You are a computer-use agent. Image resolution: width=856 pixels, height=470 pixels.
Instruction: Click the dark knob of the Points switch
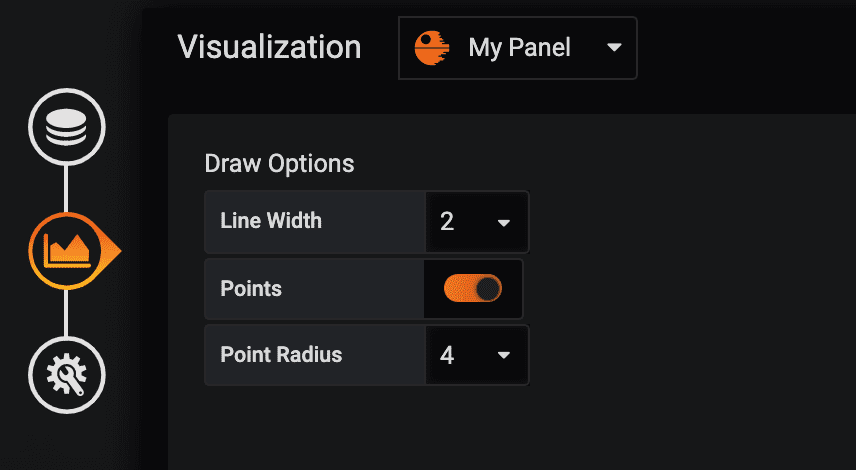487,289
